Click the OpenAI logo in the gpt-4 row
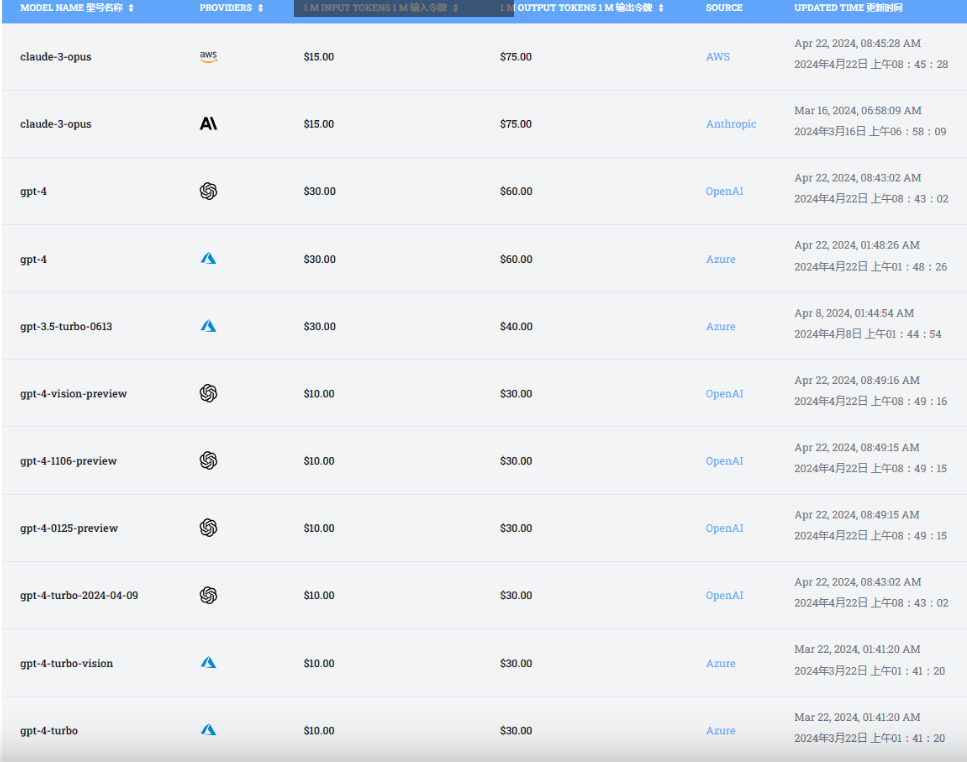Image resolution: width=967 pixels, height=762 pixels. [208, 191]
